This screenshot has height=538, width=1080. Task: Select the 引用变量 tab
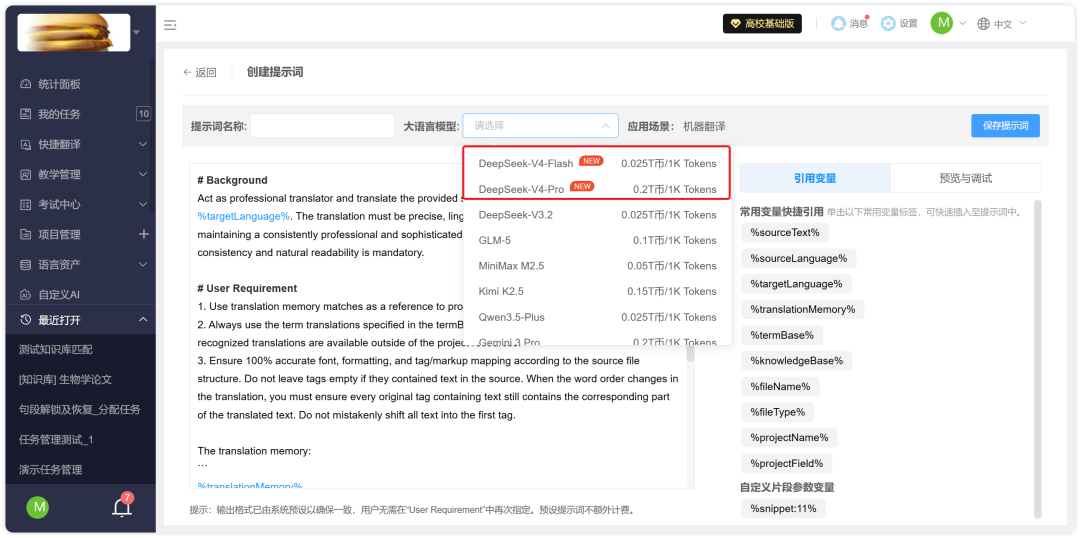[x=815, y=178]
